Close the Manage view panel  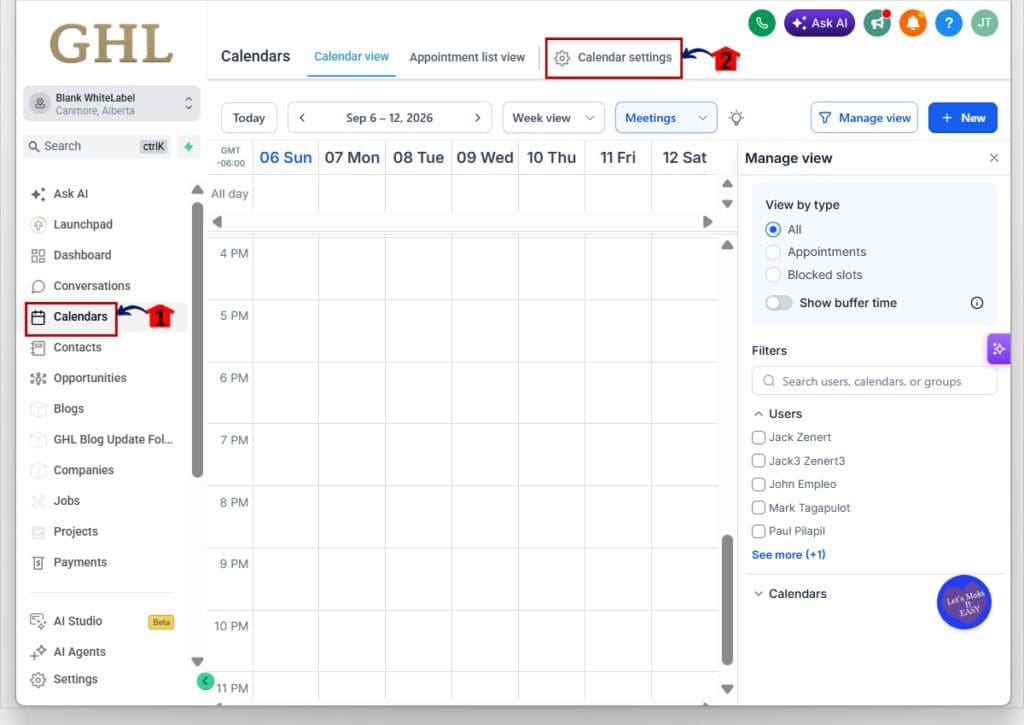[x=993, y=158]
